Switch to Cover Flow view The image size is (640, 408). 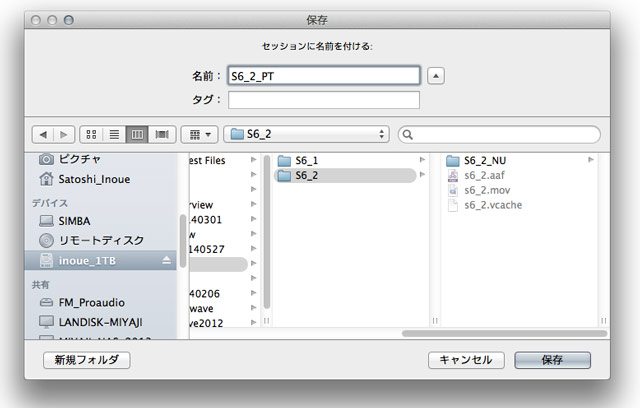click(162, 135)
